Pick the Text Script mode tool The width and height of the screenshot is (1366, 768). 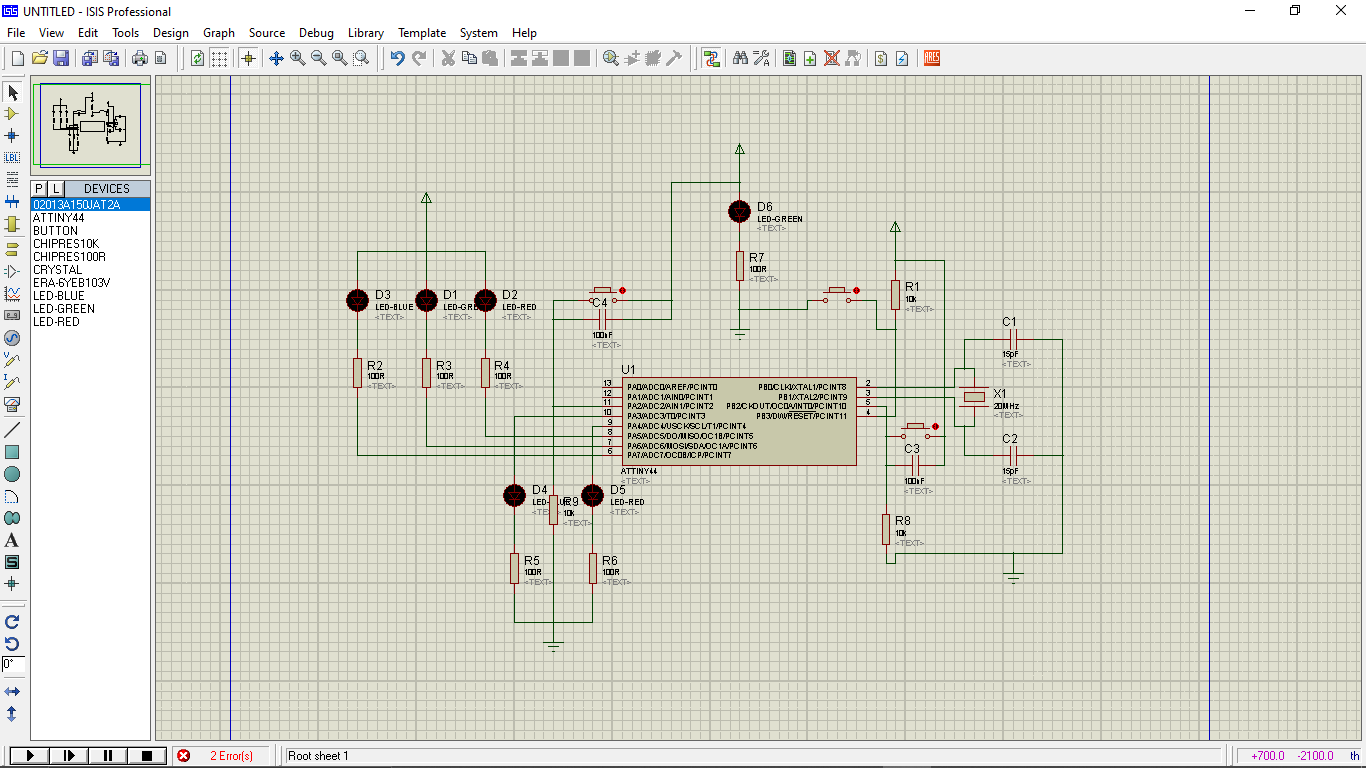coord(12,179)
